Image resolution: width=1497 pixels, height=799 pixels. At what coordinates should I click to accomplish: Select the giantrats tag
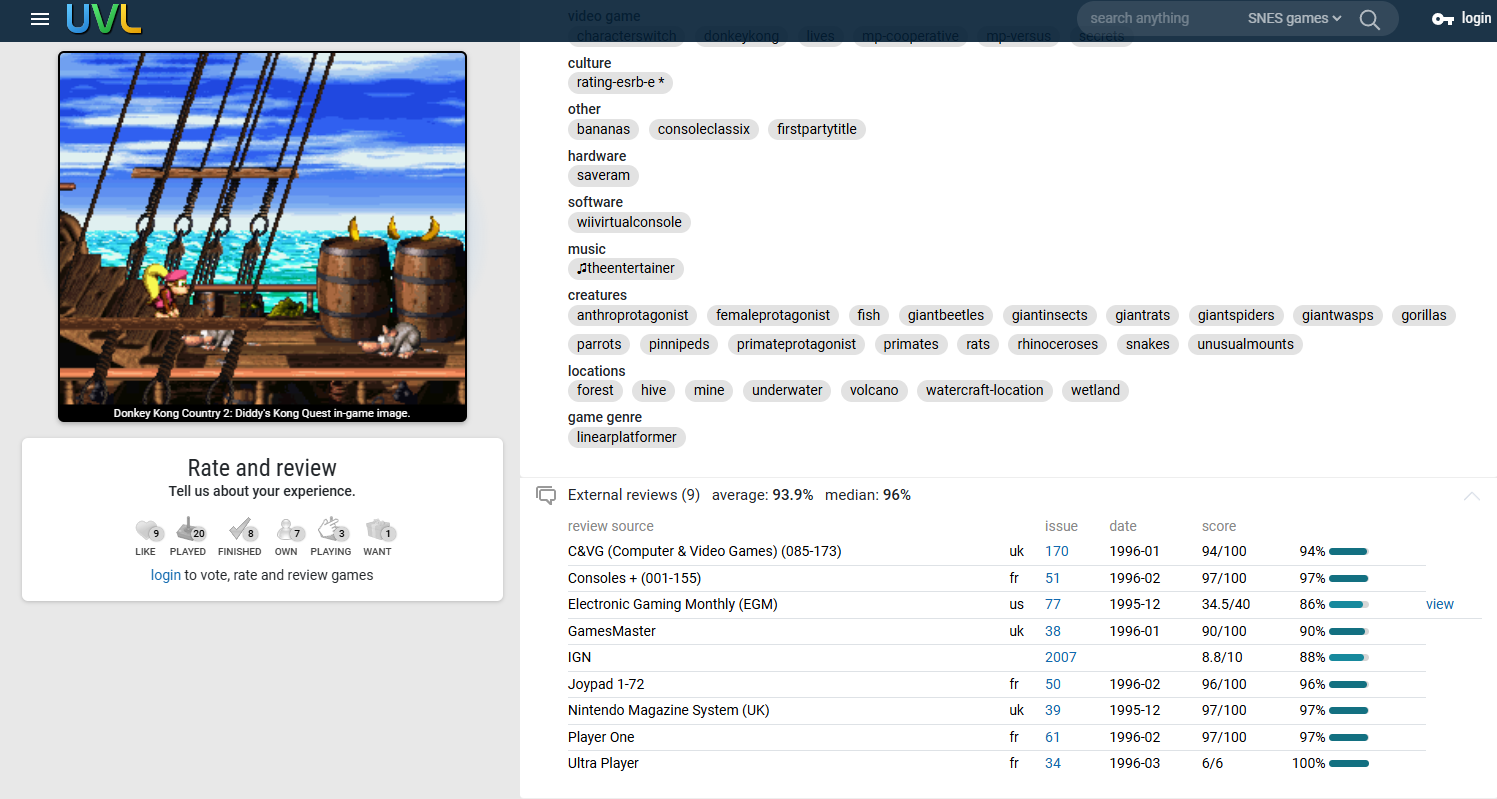1143,315
